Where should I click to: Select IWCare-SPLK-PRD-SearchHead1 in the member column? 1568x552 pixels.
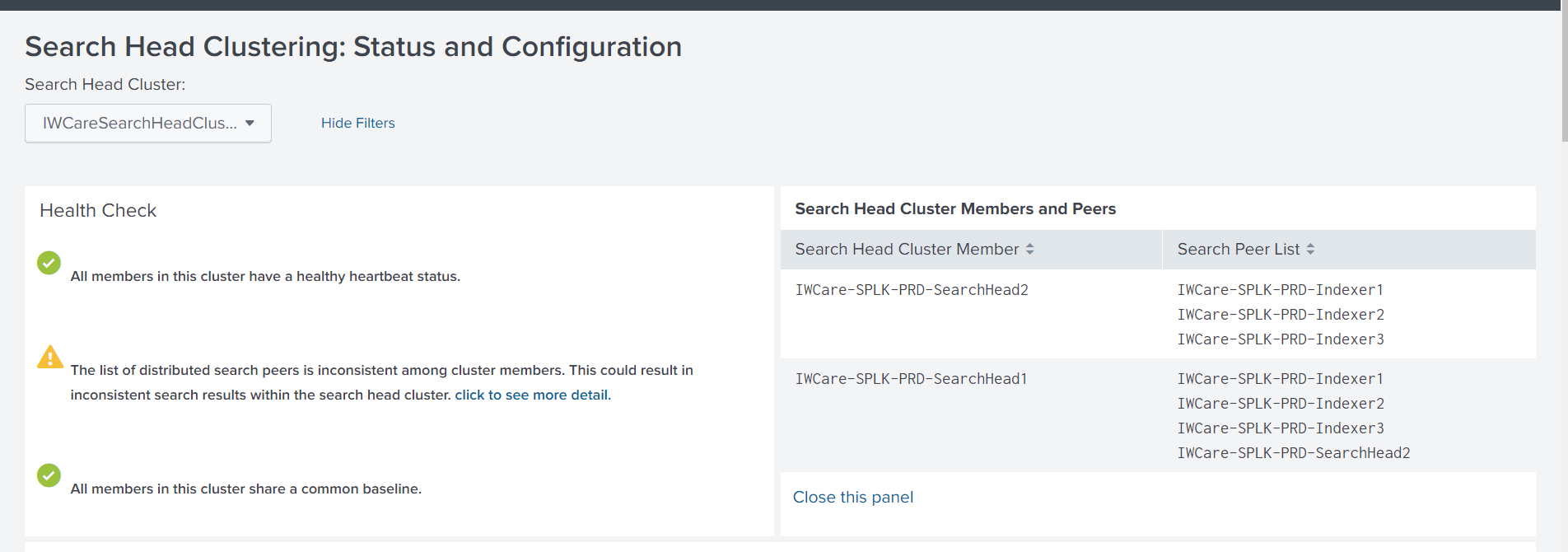910,379
